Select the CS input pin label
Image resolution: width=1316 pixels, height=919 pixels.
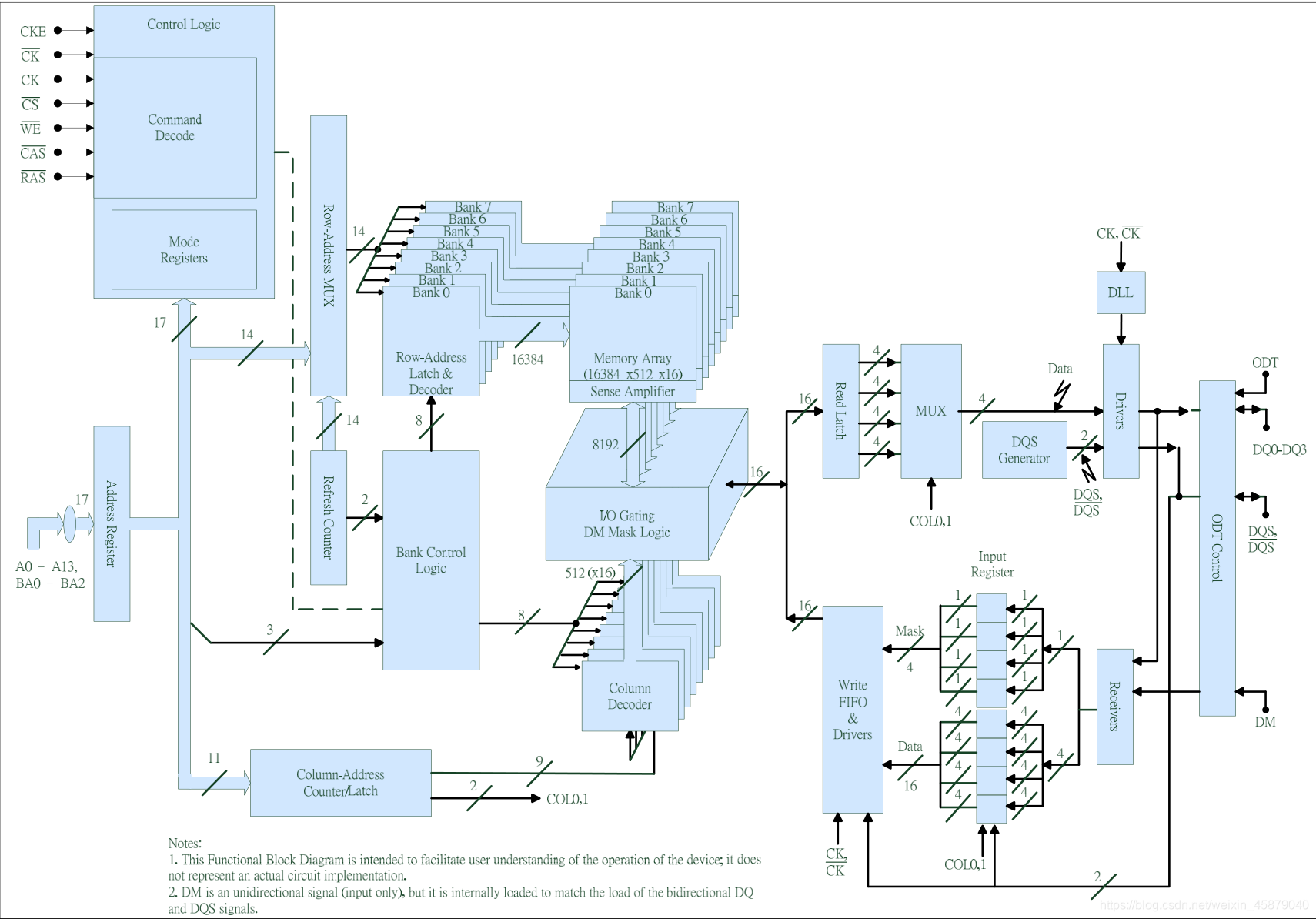tap(30, 104)
